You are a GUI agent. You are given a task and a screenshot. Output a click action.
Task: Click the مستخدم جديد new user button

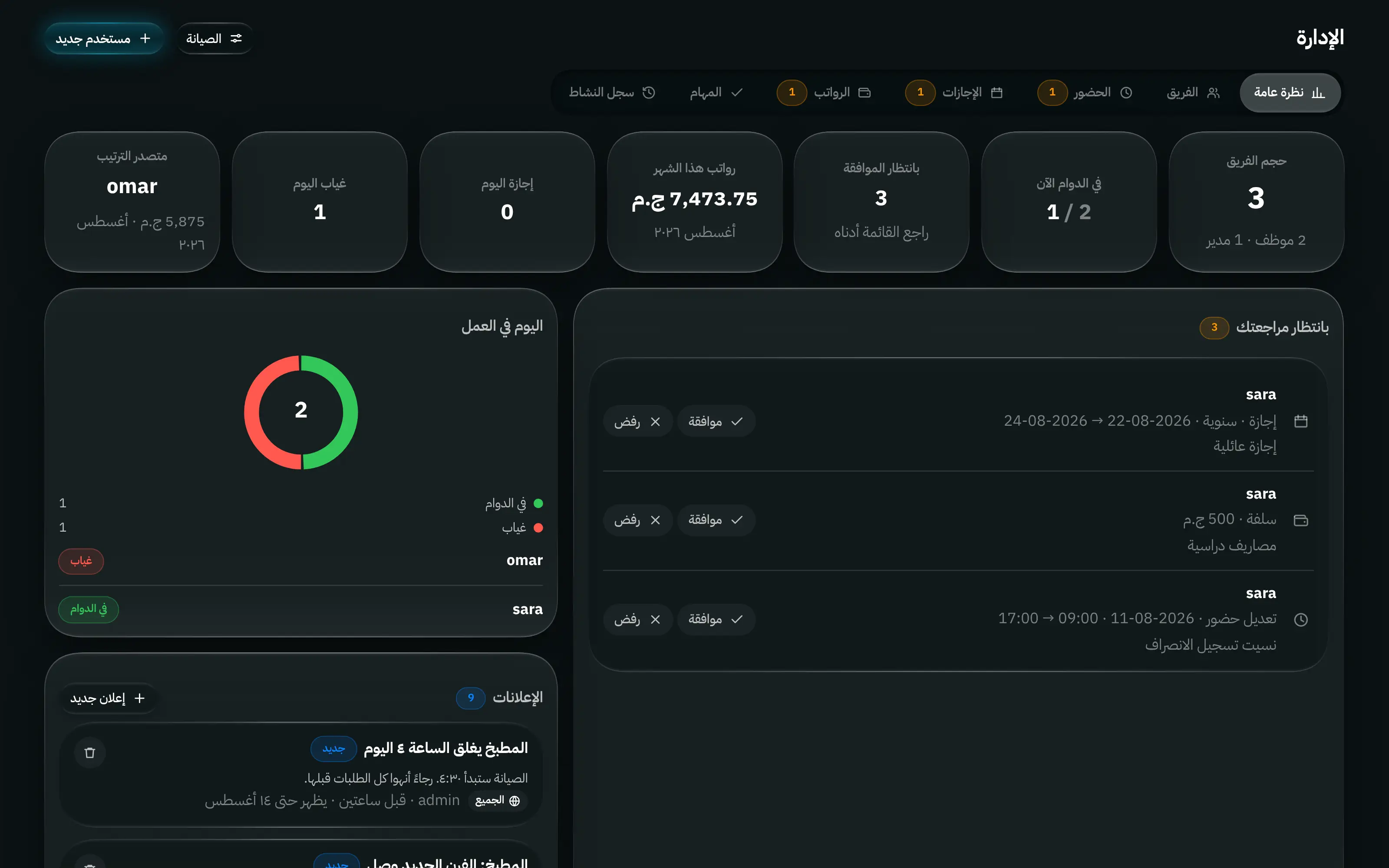(103, 39)
